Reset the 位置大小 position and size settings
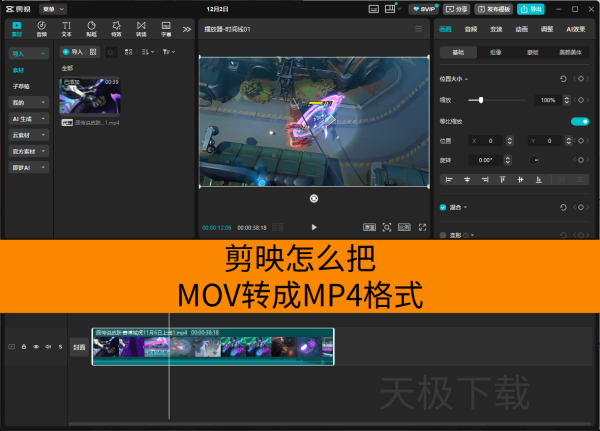The image size is (600, 431). click(x=563, y=78)
